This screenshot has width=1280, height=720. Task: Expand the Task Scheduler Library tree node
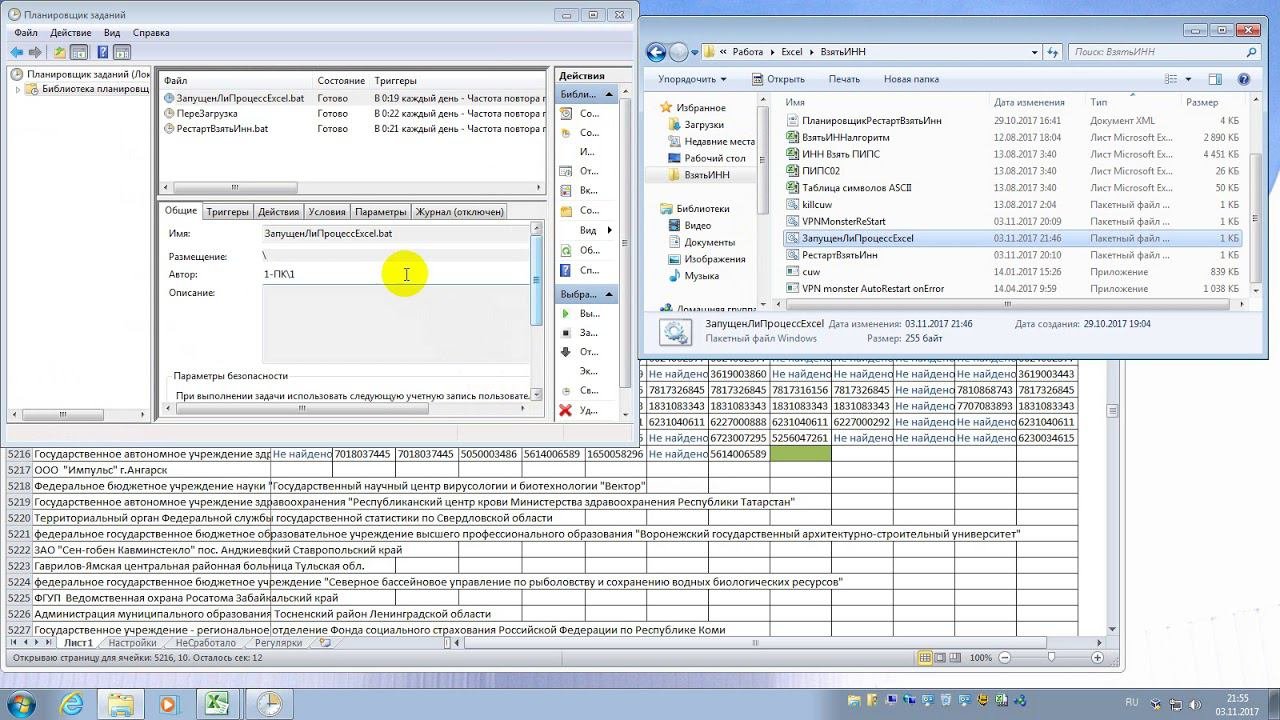[18, 89]
